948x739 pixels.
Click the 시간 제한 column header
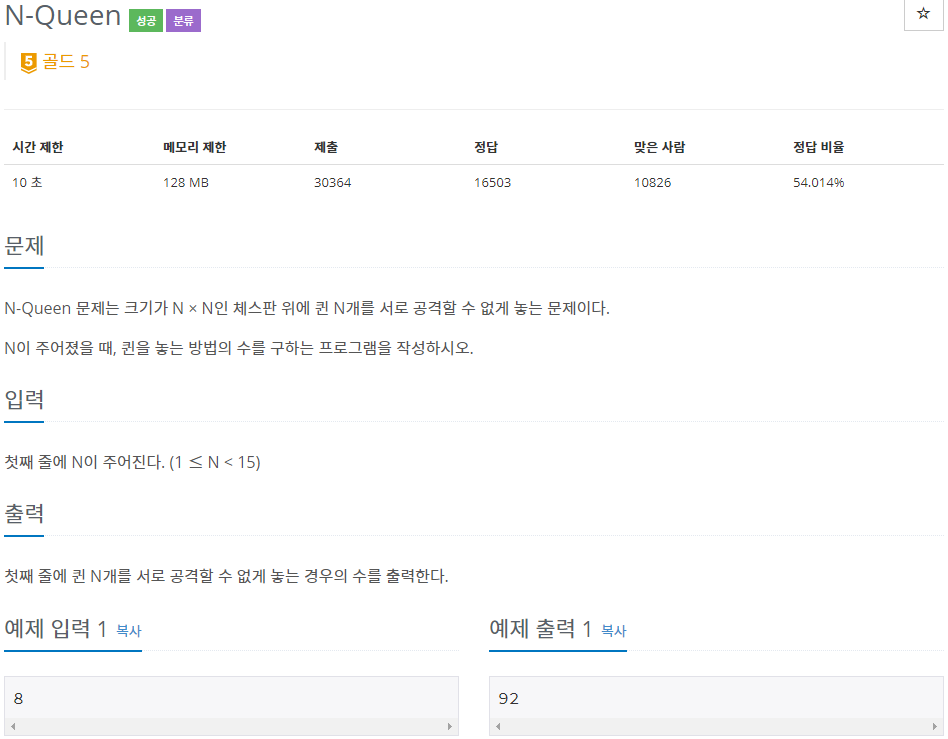coord(37,147)
